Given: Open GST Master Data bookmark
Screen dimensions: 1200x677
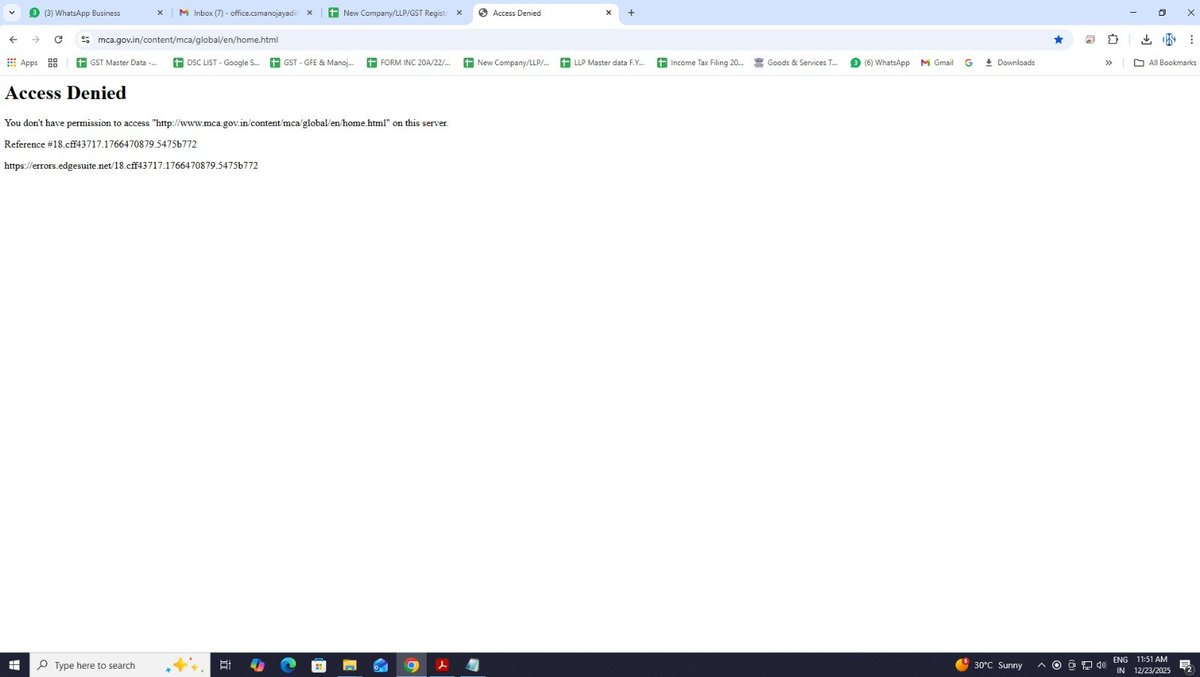Looking at the screenshot, I should 117,62.
